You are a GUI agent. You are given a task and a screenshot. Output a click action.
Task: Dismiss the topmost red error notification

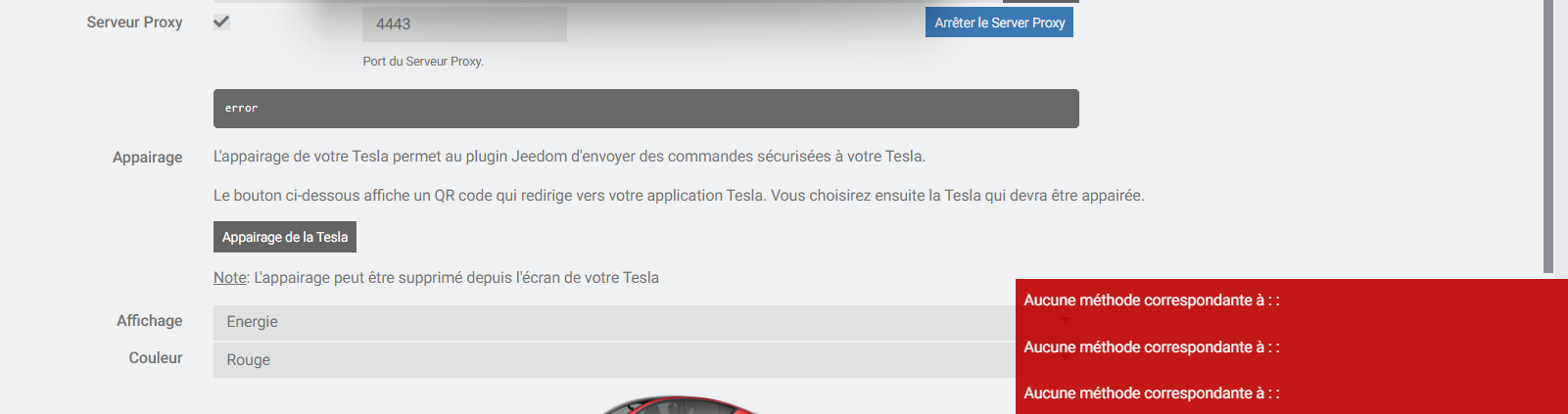tap(1290, 300)
